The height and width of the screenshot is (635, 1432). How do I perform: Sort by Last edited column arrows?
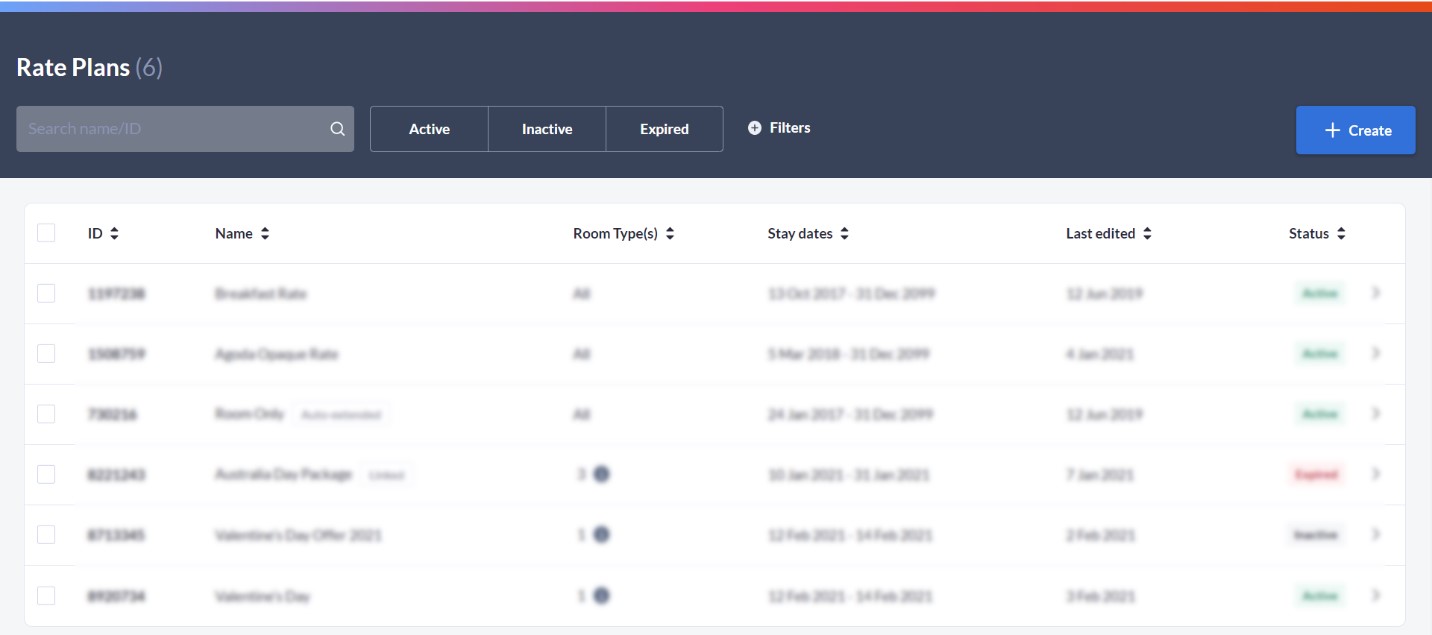click(x=1147, y=234)
